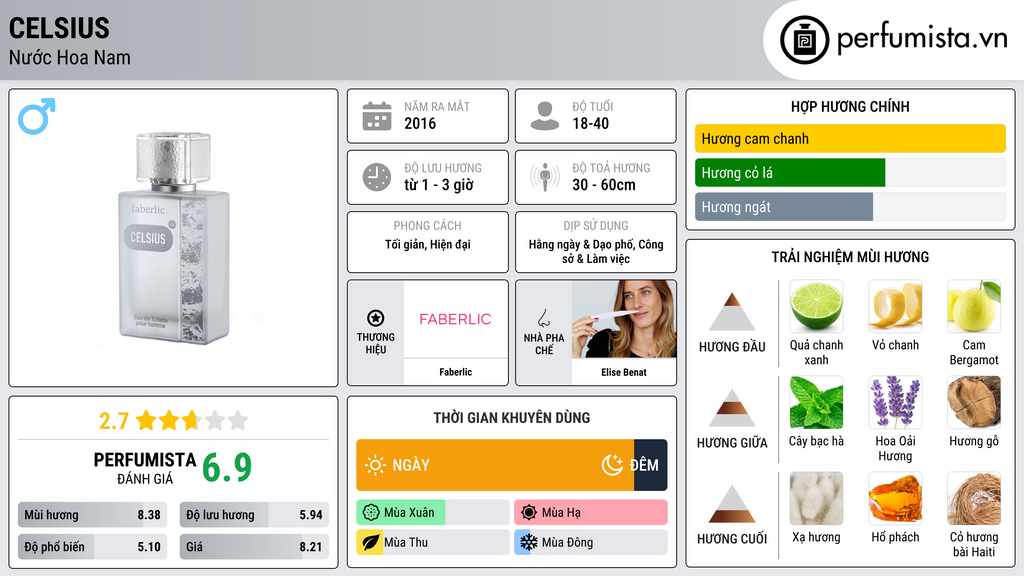Screen dimensions: 1024x576
Task: Click the Hương gỗ wood image
Action: tap(974, 402)
